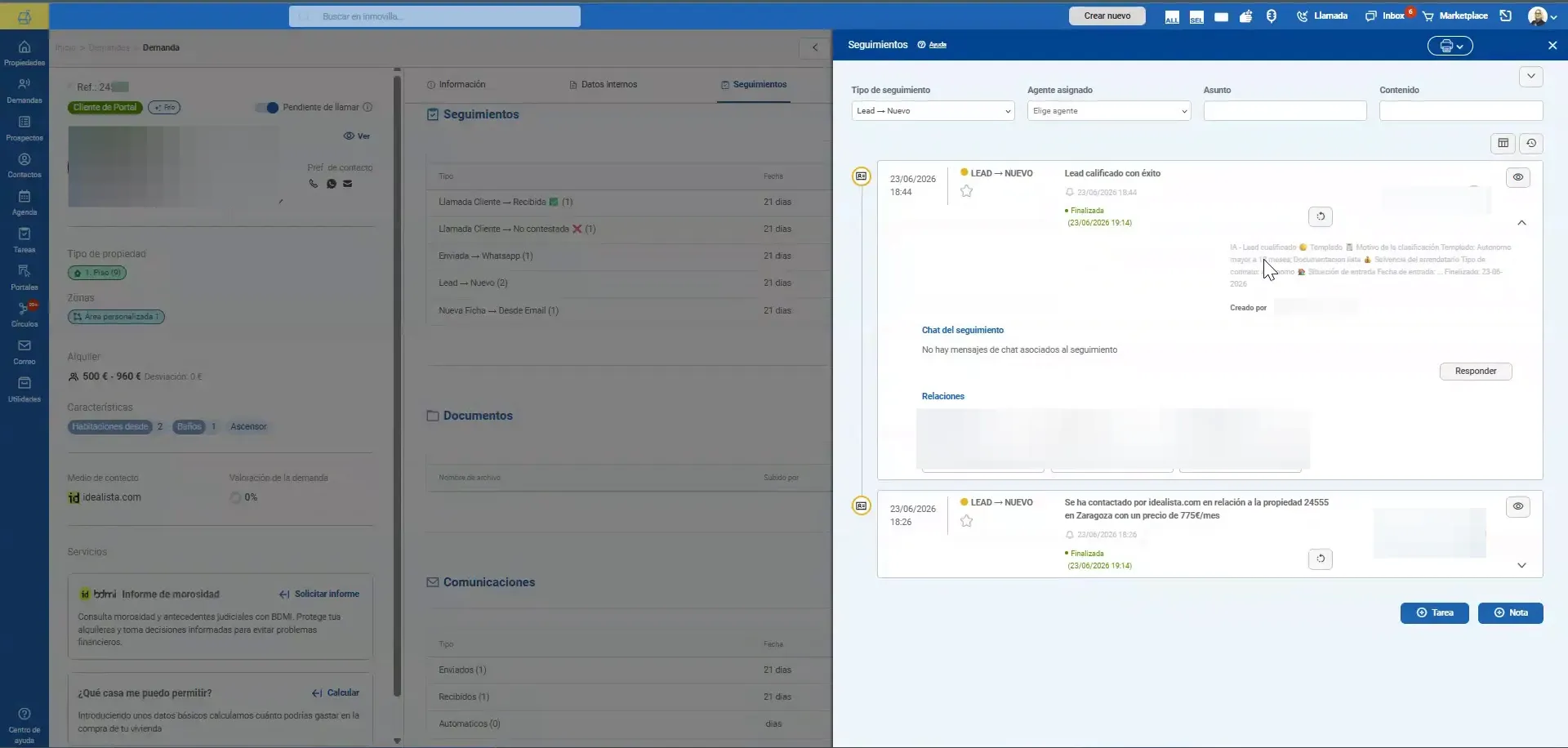
Task: Toggle Pendiente de llamar switch
Action: pos(267,108)
